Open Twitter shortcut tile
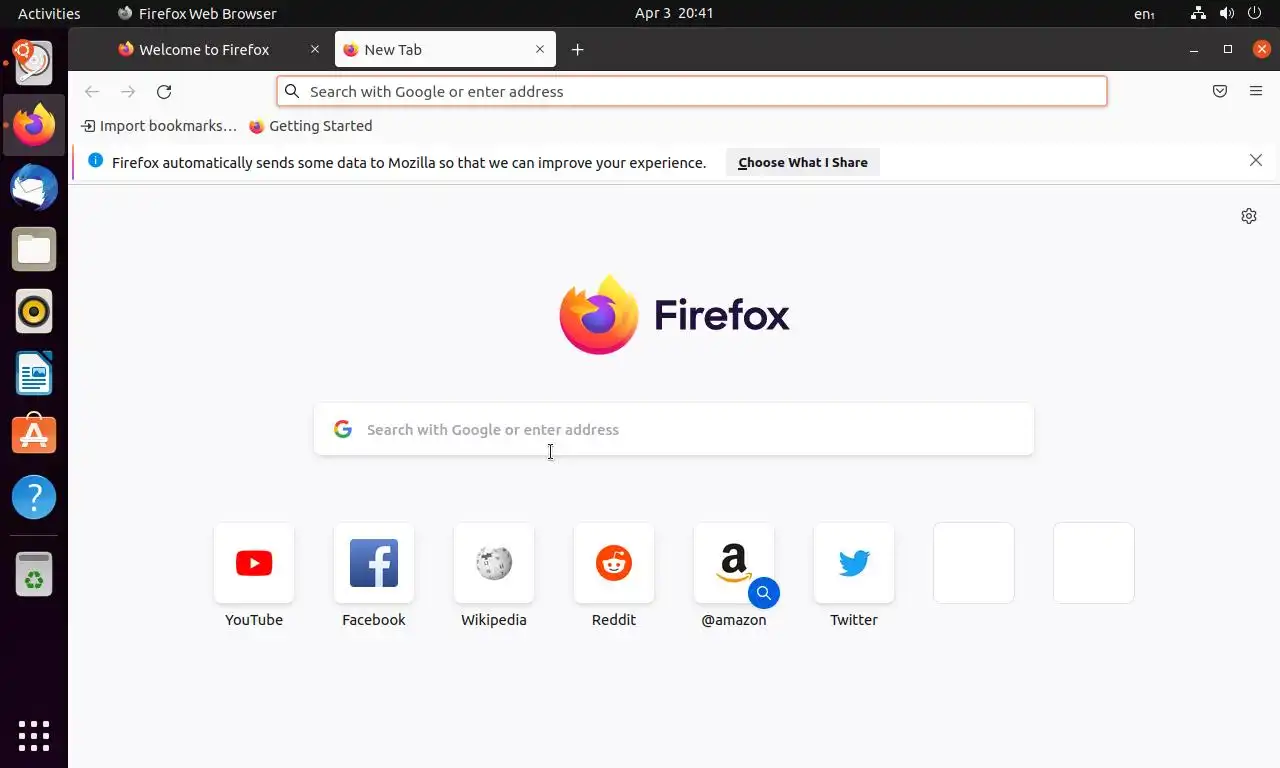Viewport: 1280px width, 768px height. coord(854,563)
